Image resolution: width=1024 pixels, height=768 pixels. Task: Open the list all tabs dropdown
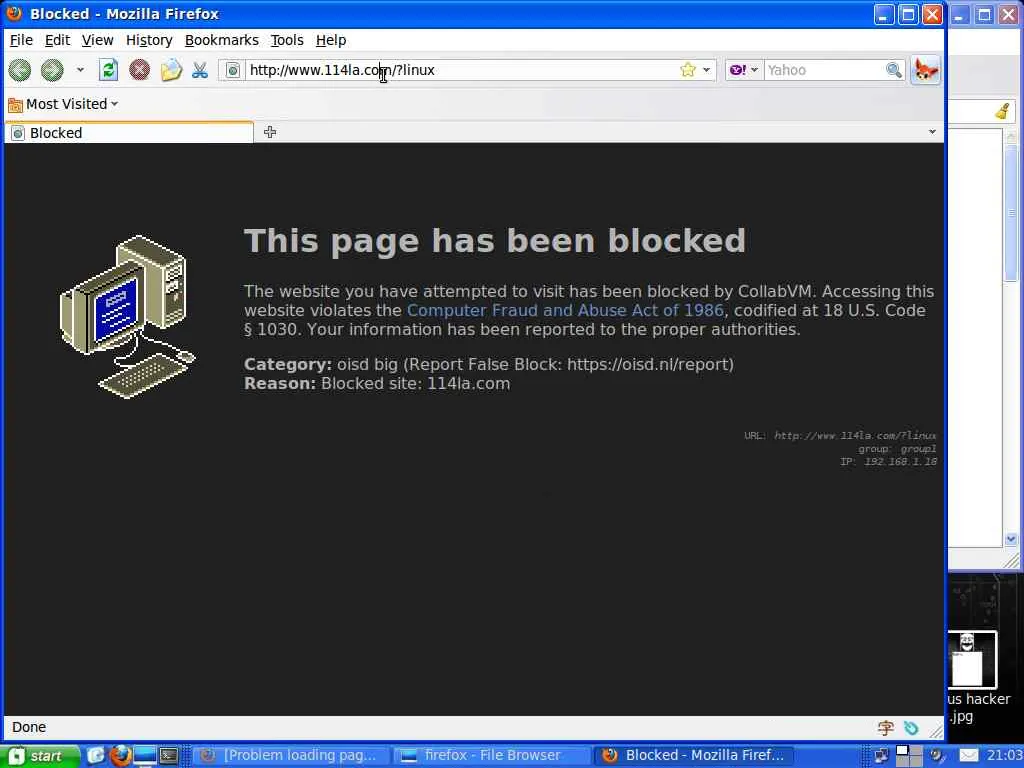click(932, 132)
